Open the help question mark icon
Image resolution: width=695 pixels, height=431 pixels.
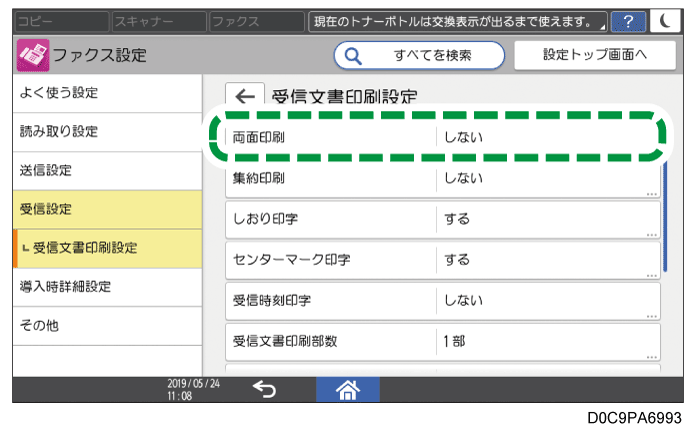(628, 21)
